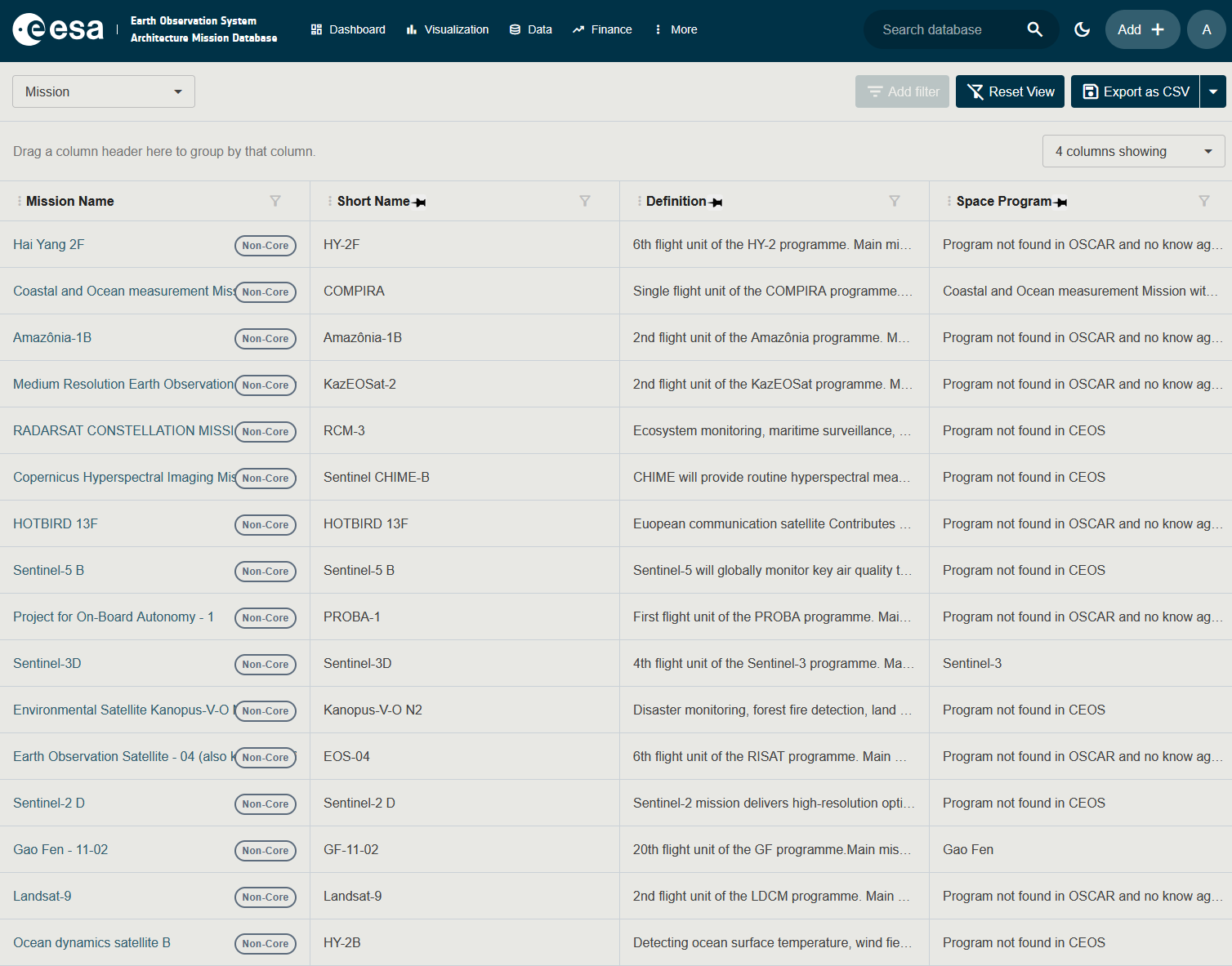Viewport: 1232px width, 966px height.
Task: Select the Sentinel CHIME-B cell
Action: (x=465, y=477)
